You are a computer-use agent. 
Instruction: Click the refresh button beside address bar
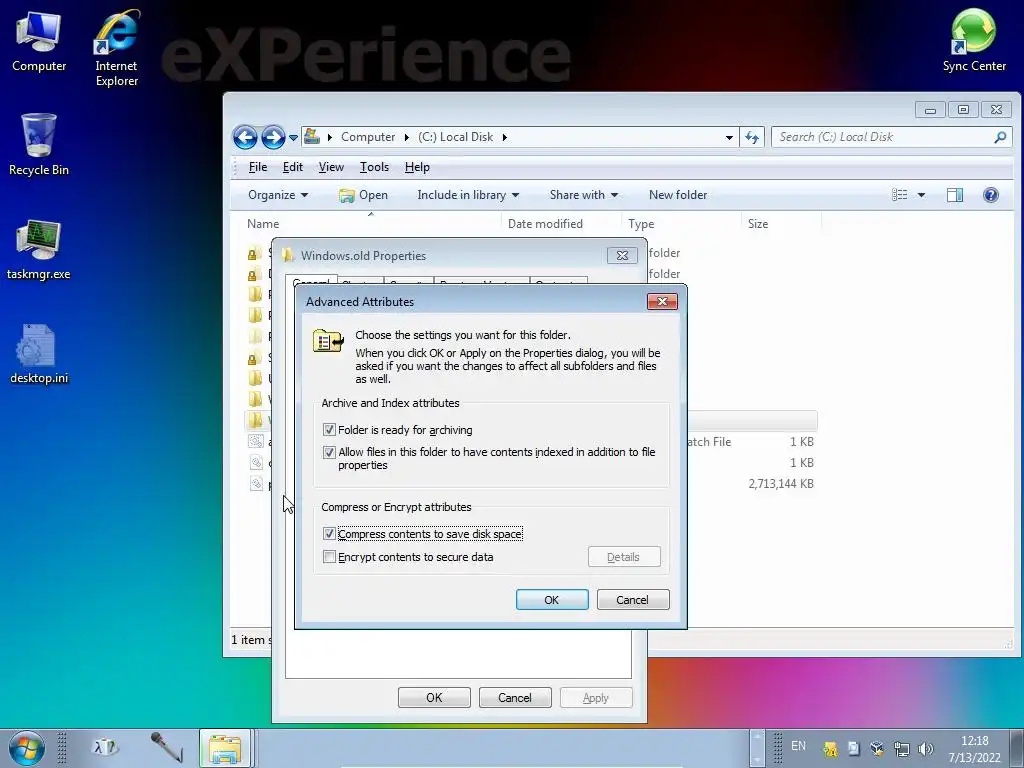pyautogui.click(x=752, y=137)
